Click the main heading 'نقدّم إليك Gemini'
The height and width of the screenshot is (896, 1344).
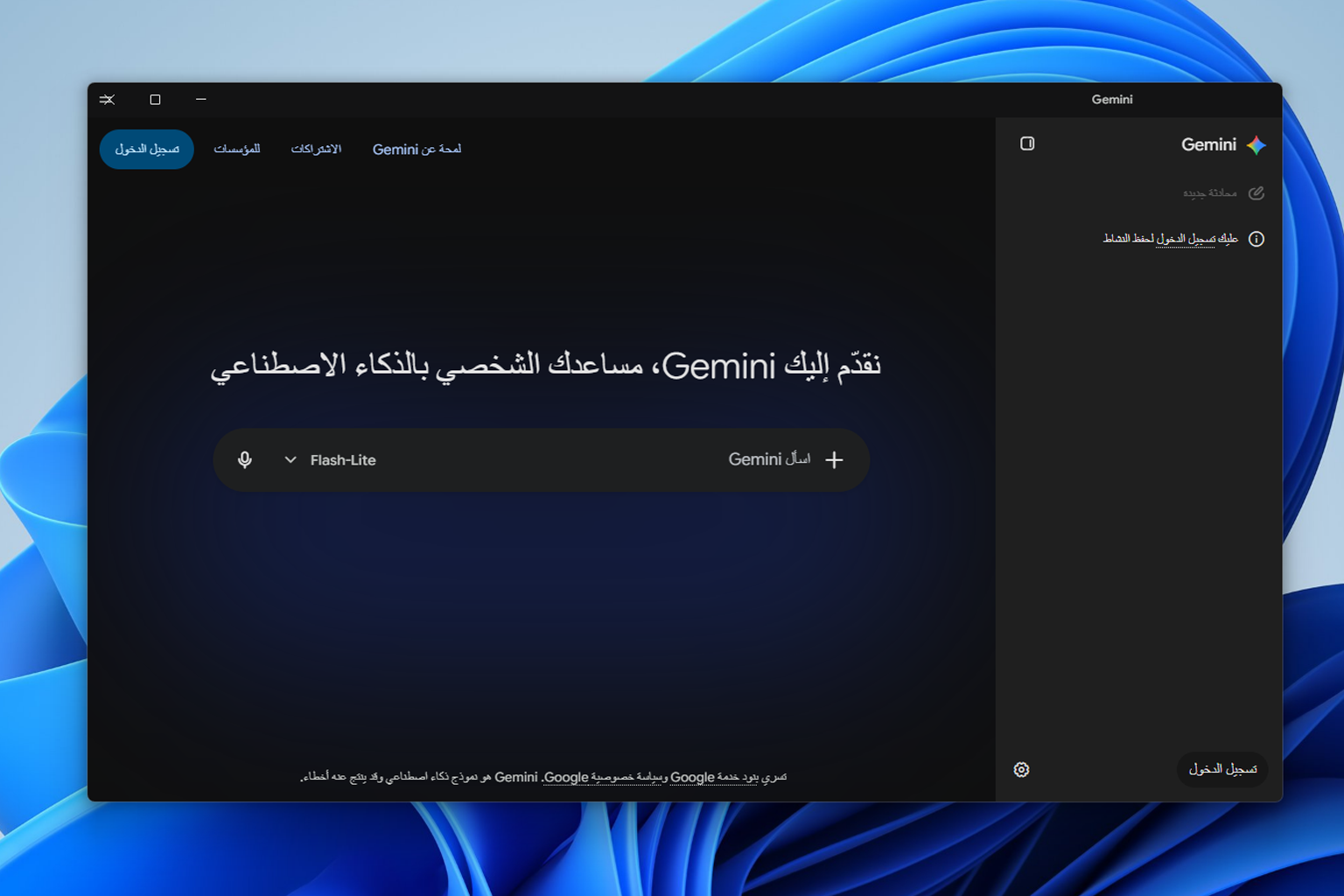click(544, 366)
